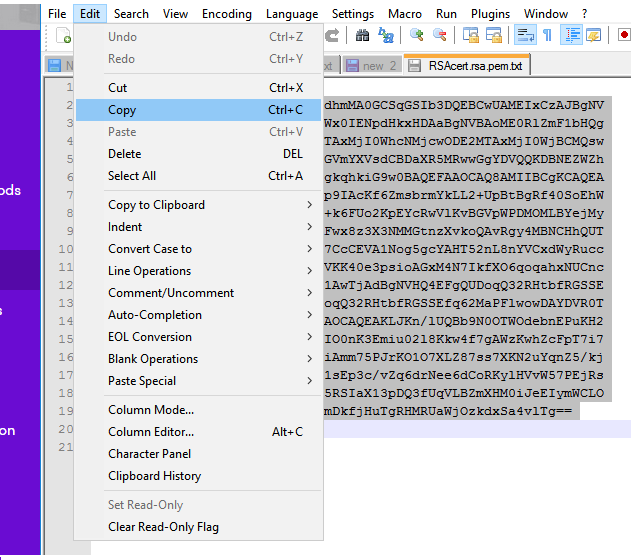Toggle synchronize horizontal scrolling icon
This screenshot has width=636, height=560.
coord(494,35)
